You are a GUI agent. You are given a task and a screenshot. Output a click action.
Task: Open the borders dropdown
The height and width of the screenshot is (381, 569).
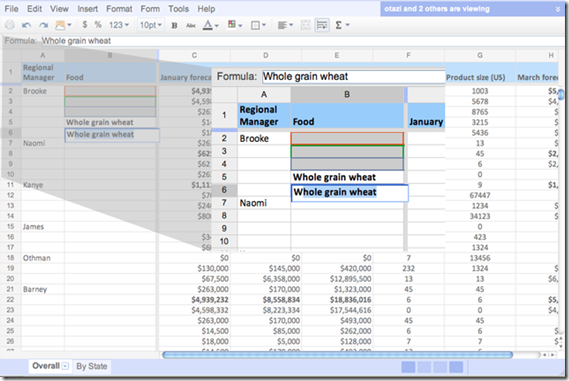(258, 25)
